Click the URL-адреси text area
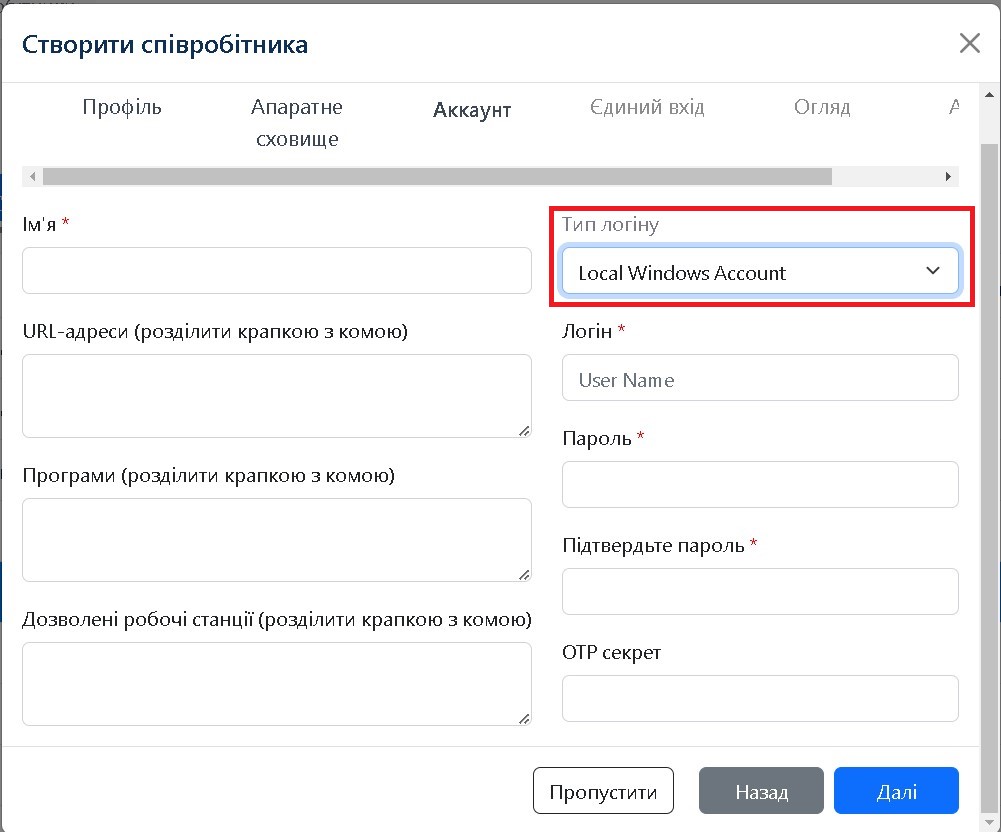The height and width of the screenshot is (832, 1001). tap(276, 395)
